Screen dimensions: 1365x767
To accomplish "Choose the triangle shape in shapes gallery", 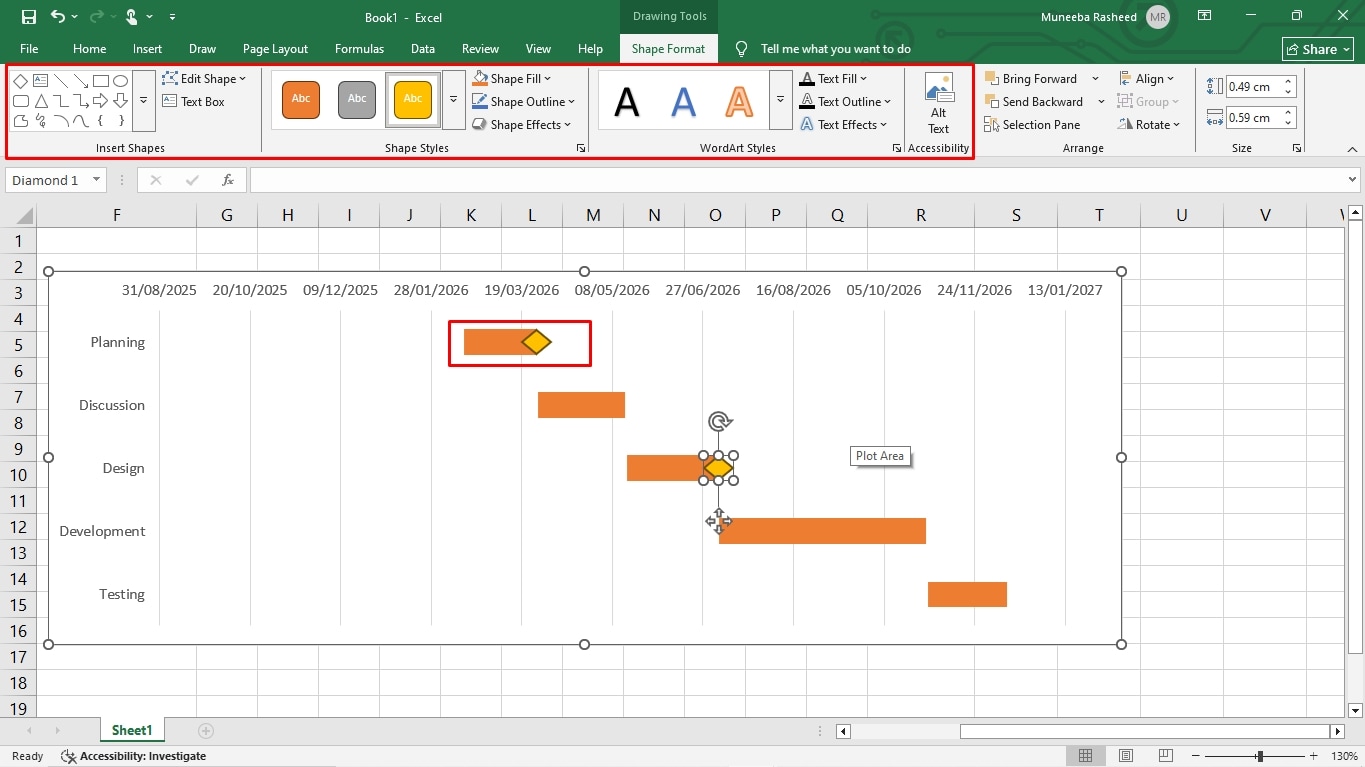I will point(41,101).
